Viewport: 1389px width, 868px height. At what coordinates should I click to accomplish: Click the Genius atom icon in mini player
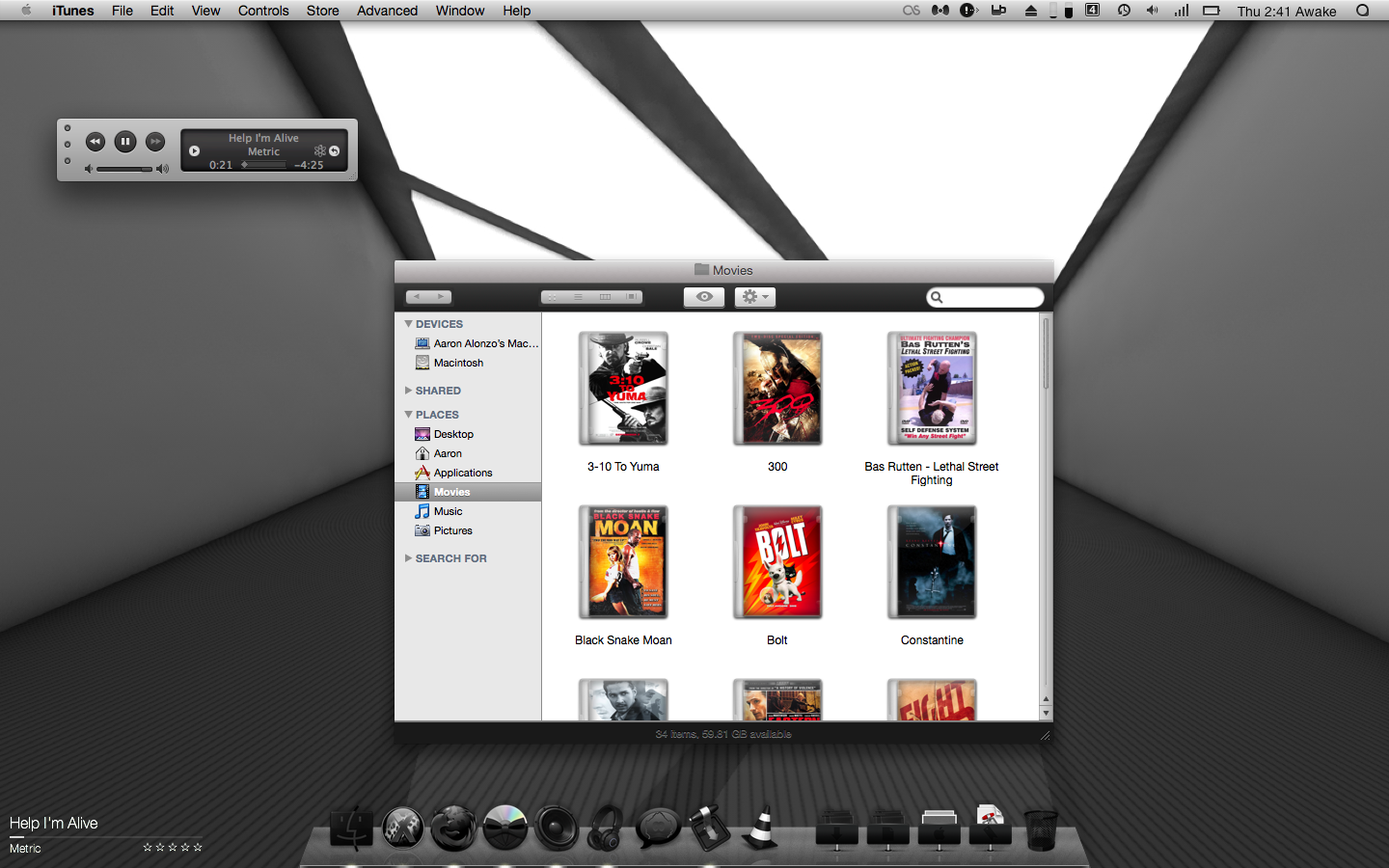click(320, 150)
